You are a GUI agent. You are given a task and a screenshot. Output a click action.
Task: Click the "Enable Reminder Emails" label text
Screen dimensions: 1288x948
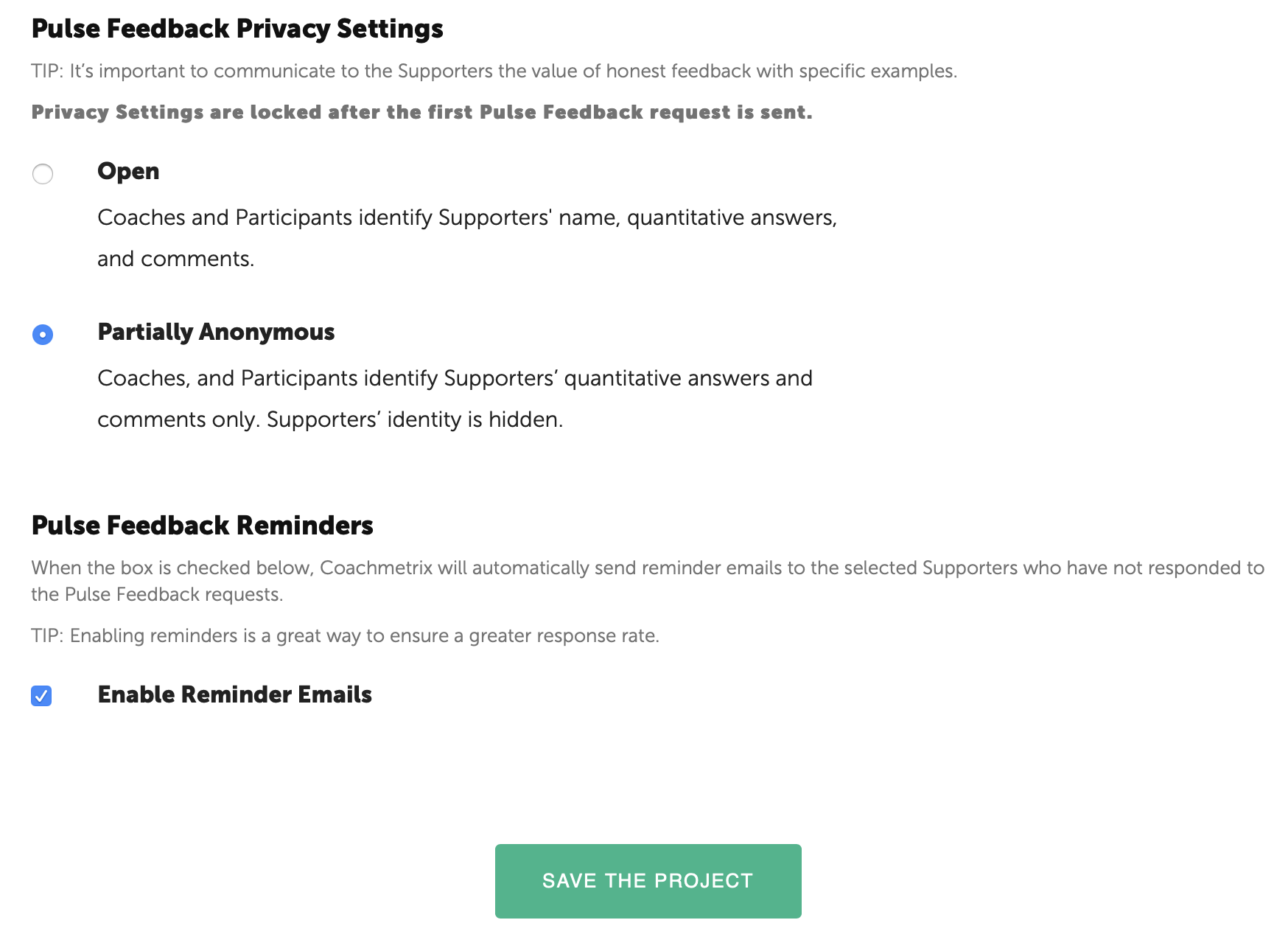coord(234,694)
